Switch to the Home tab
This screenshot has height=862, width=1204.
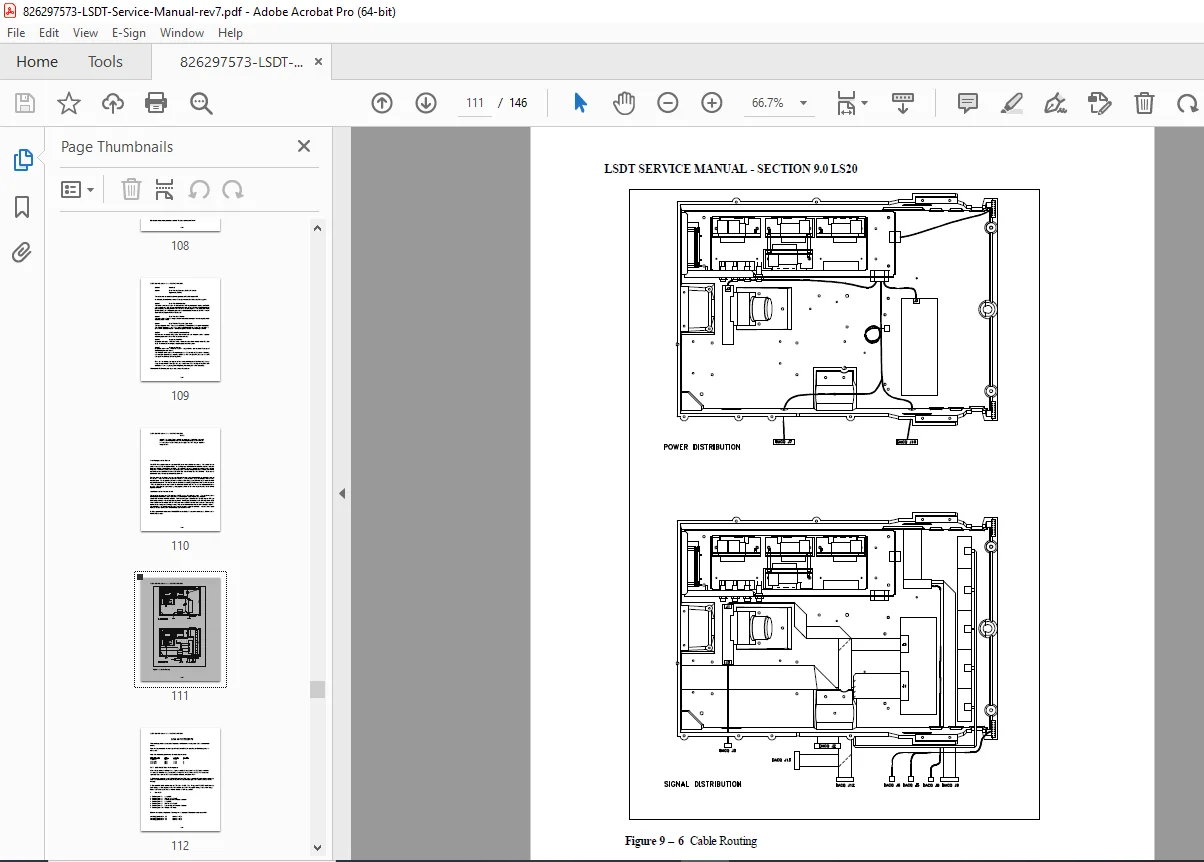click(37, 62)
